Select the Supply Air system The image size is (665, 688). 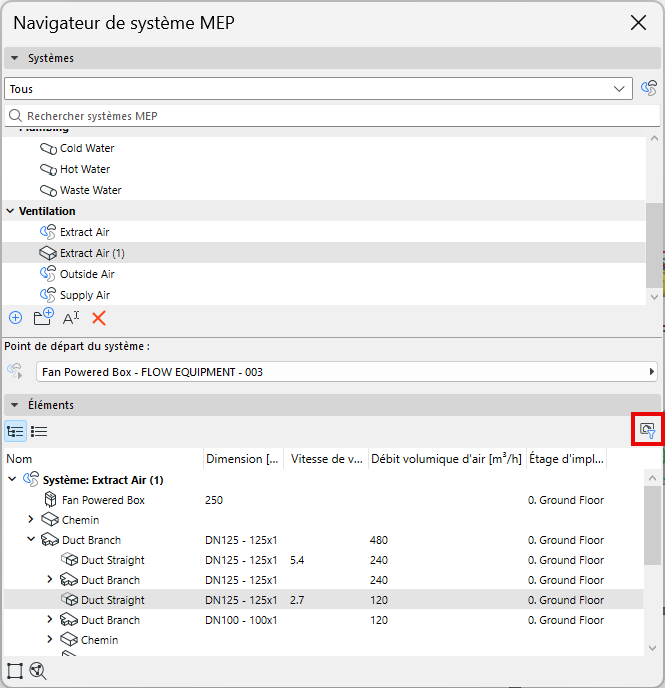pos(85,295)
